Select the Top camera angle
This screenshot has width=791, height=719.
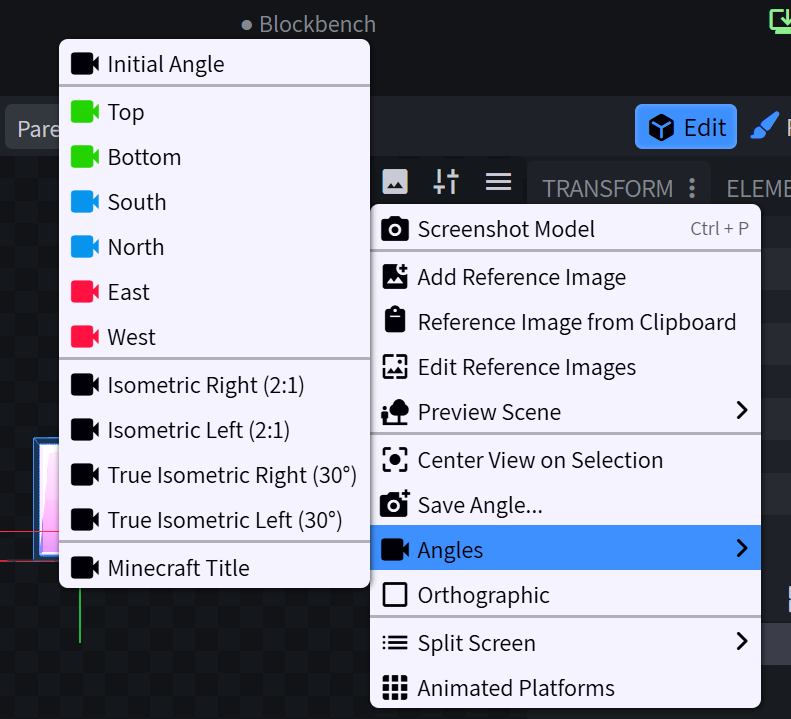[x=126, y=112]
